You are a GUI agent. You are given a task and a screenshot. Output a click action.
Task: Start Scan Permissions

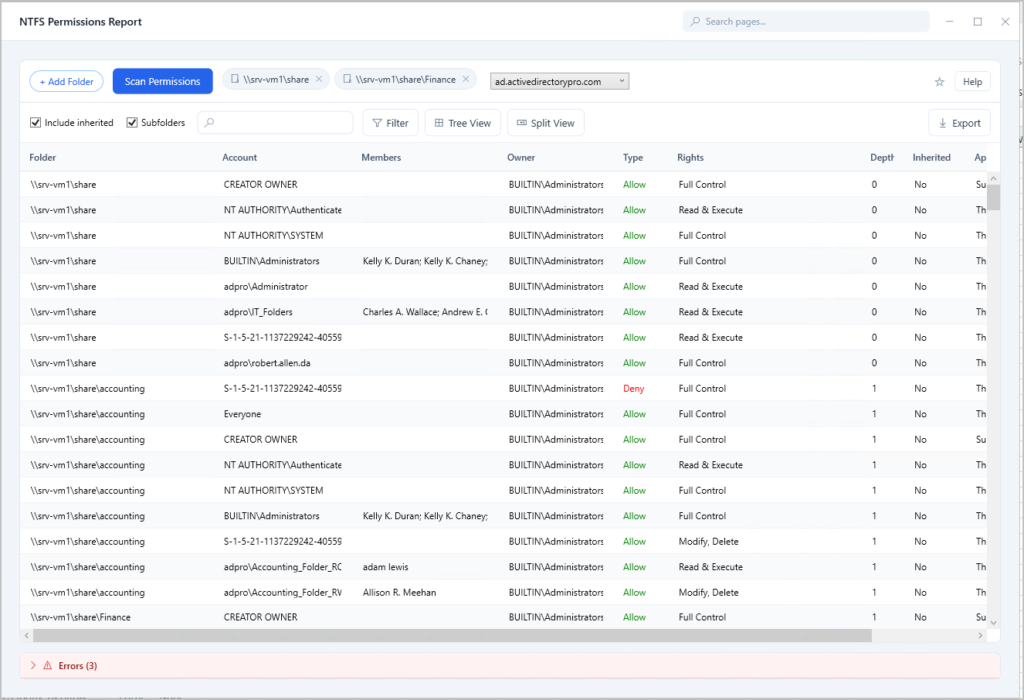[163, 81]
